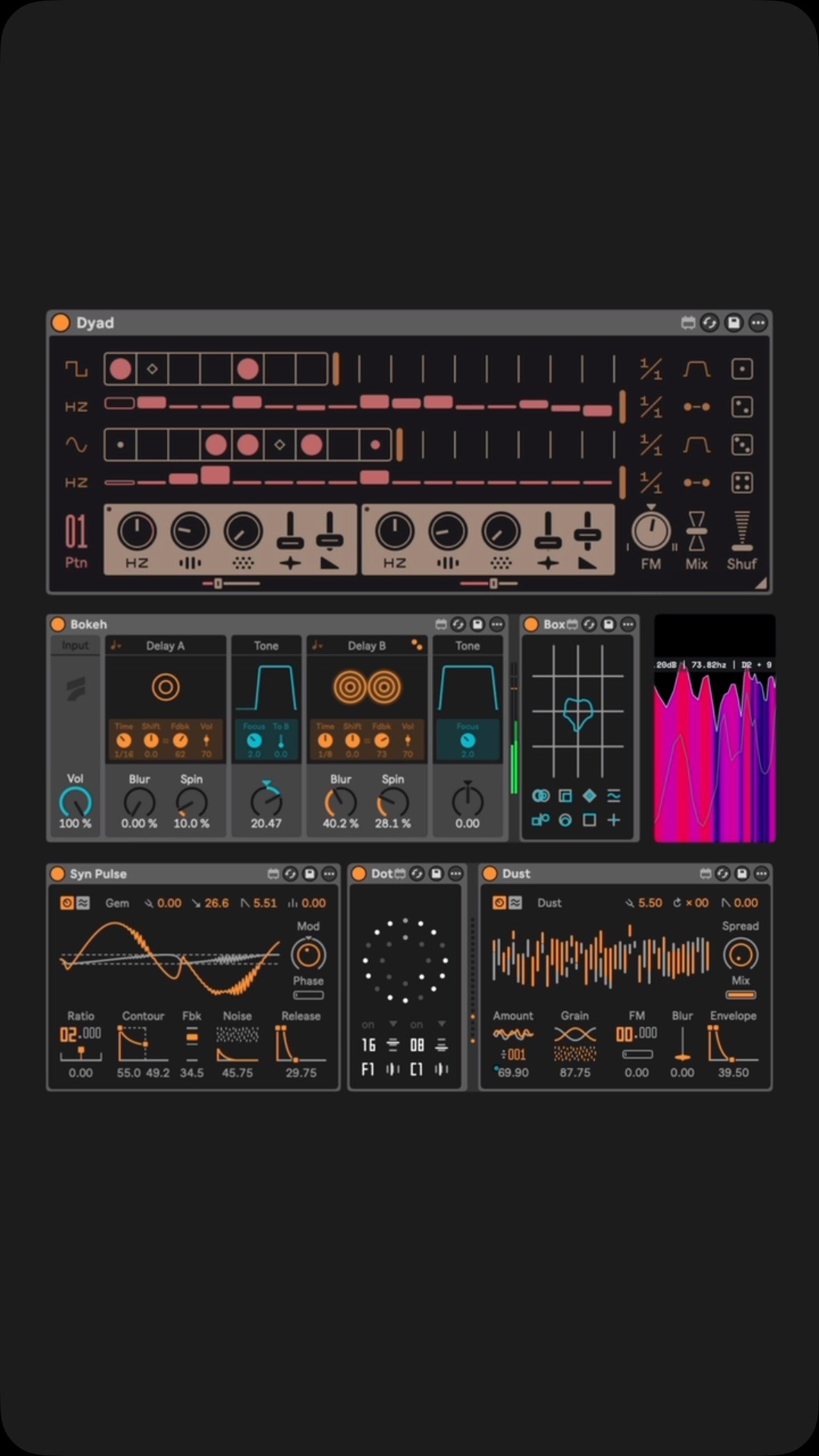Viewport: 819px width, 1456px height.
Task: Toggle the Dot device activator
Action: pos(359,874)
